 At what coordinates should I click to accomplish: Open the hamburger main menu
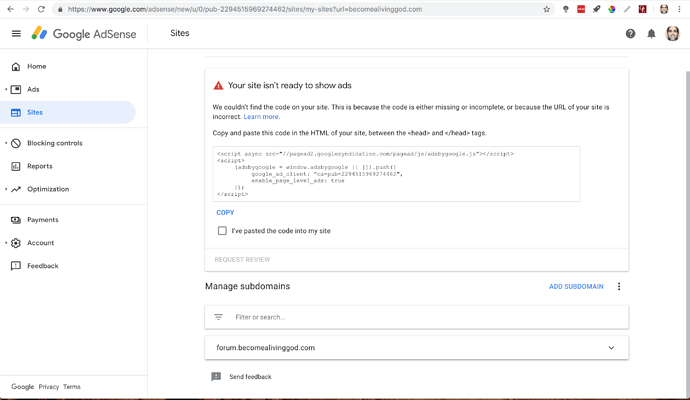pos(16,33)
